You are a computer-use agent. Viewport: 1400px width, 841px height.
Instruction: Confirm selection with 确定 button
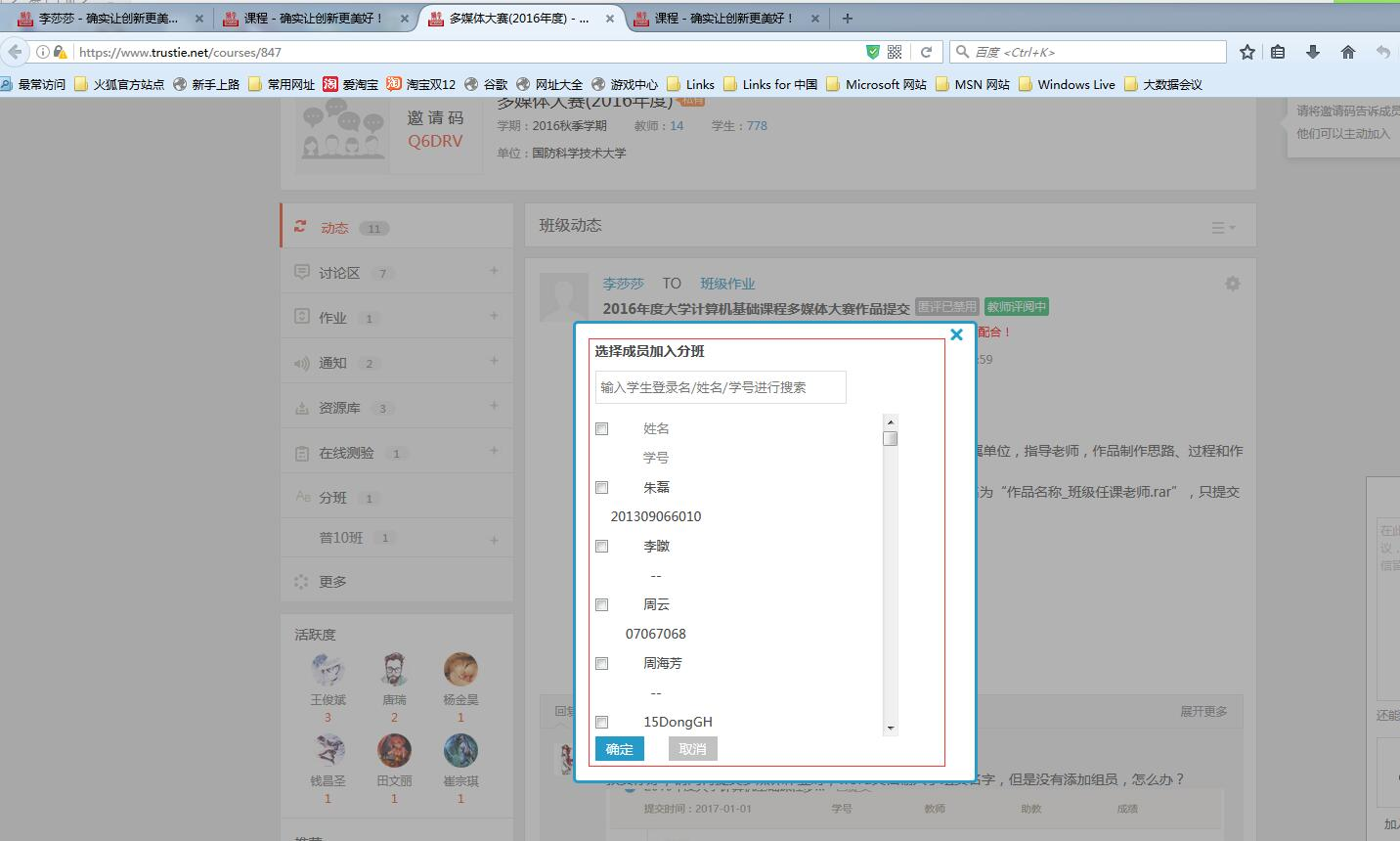coord(620,749)
